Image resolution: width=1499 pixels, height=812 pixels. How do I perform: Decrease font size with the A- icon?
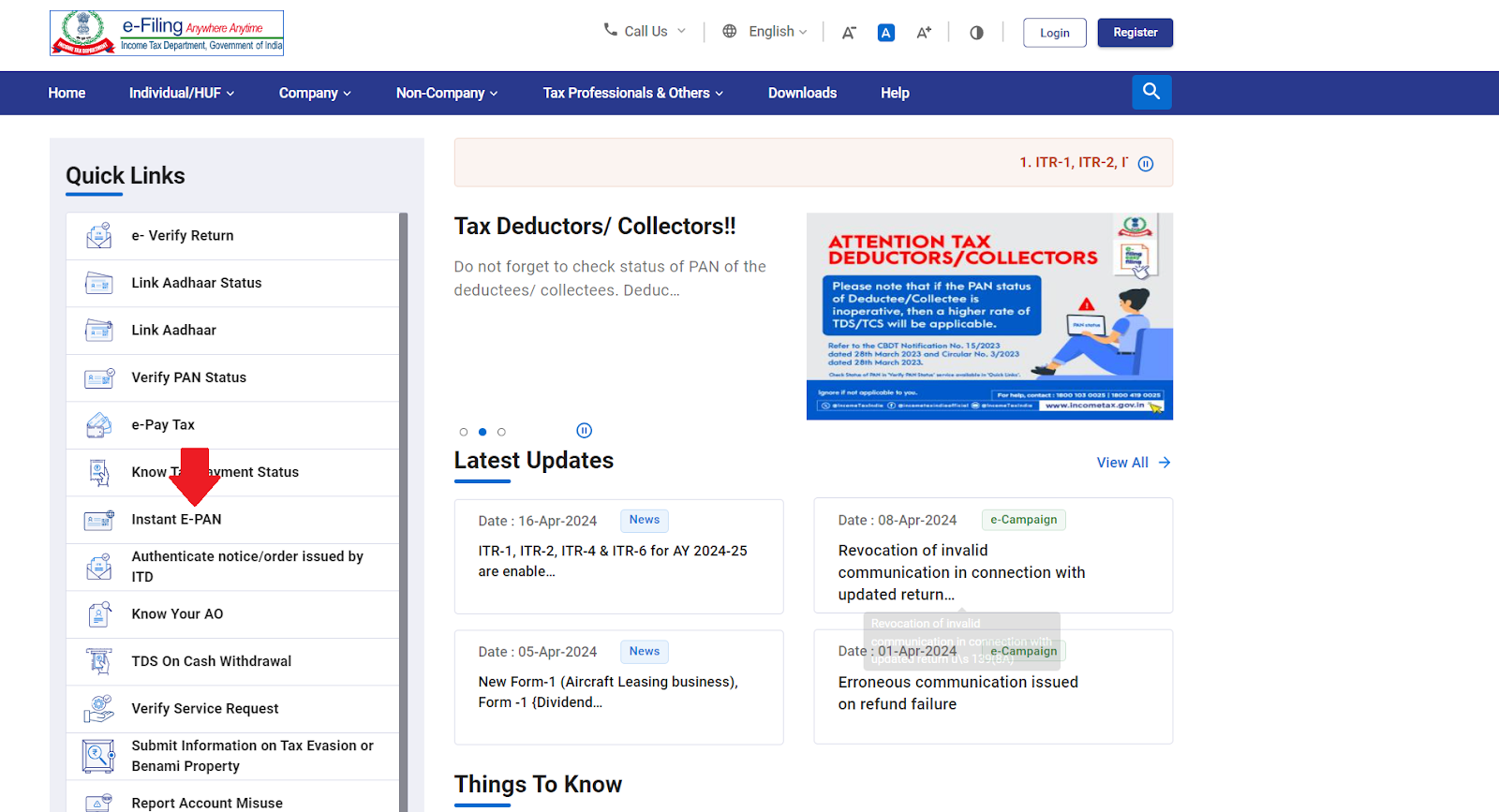849,33
